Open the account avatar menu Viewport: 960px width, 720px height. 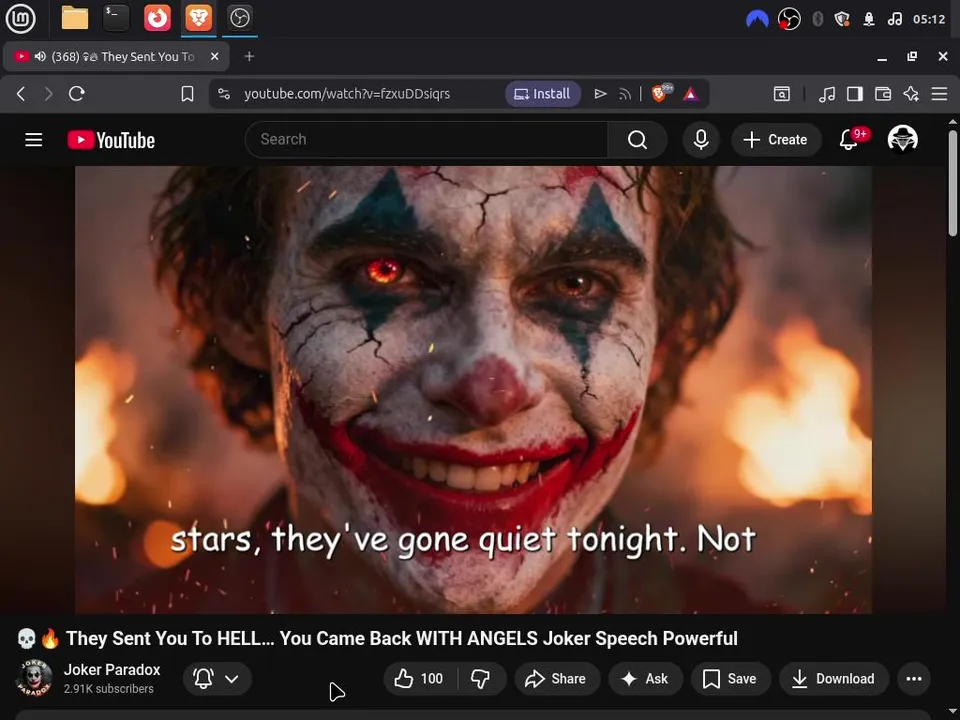[x=902, y=139]
